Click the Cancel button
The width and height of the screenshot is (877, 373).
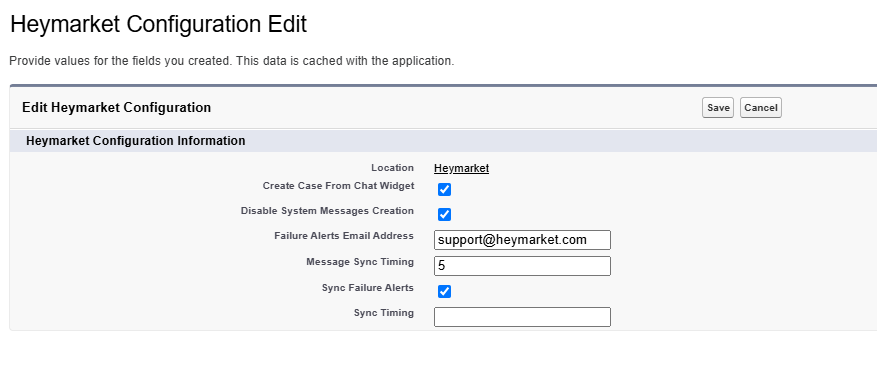click(x=761, y=107)
